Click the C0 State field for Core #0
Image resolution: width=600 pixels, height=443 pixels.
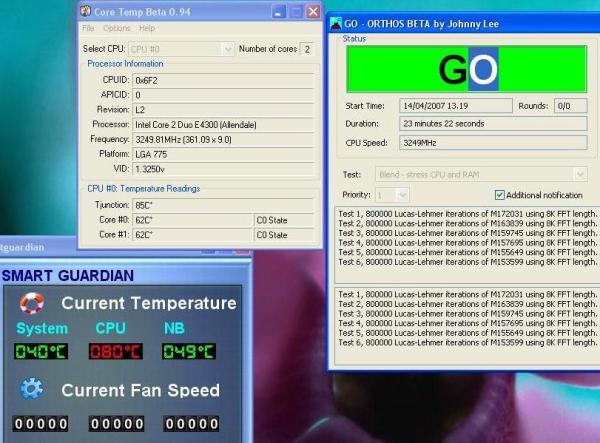click(x=284, y=220)
